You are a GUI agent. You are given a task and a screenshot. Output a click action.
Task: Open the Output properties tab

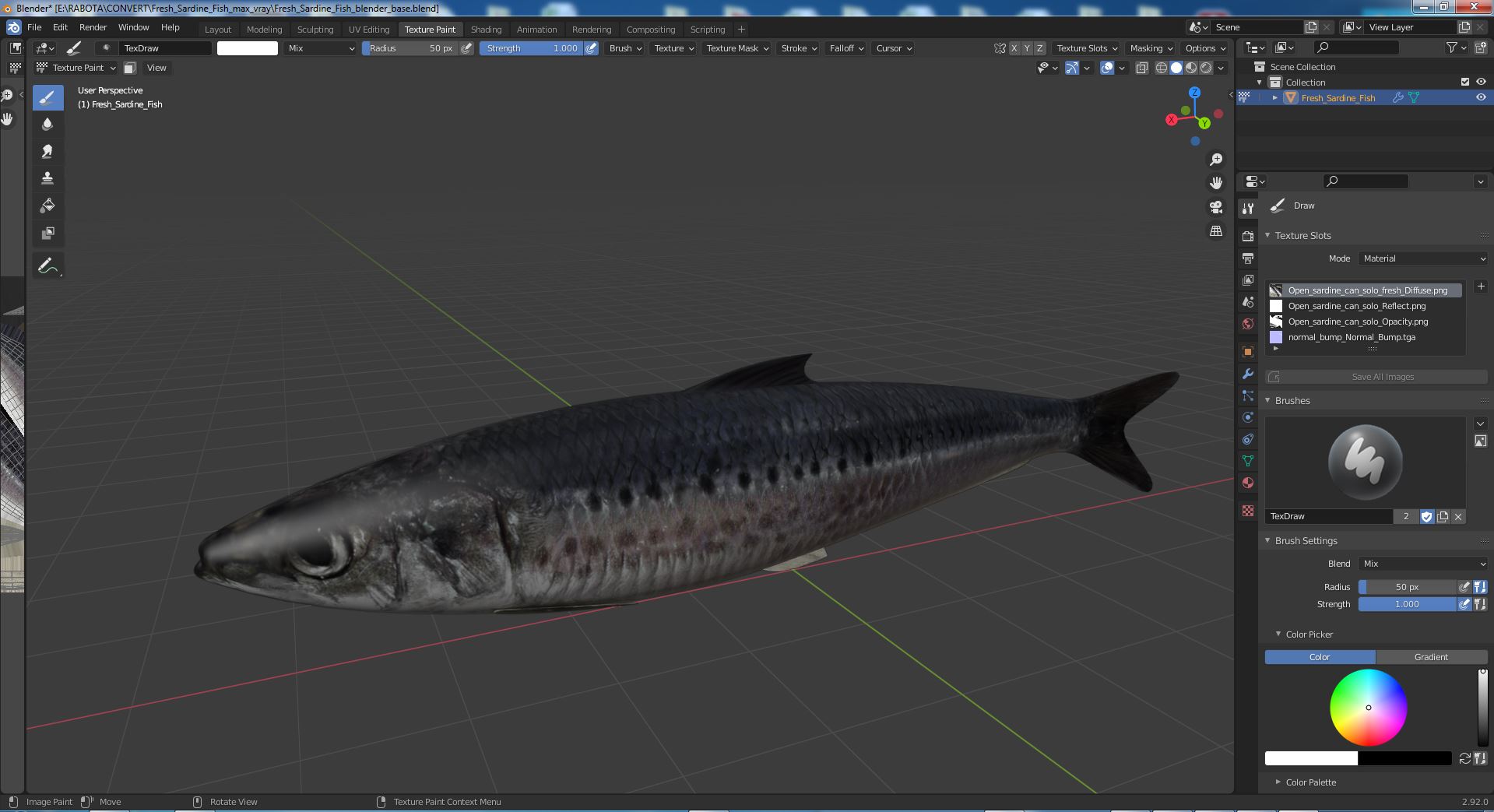click(x=1248, y=258)
